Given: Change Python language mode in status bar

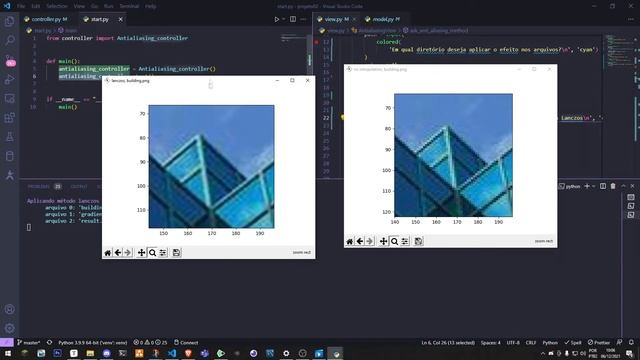Looking at the screenshot, I should tap(550, 342).
